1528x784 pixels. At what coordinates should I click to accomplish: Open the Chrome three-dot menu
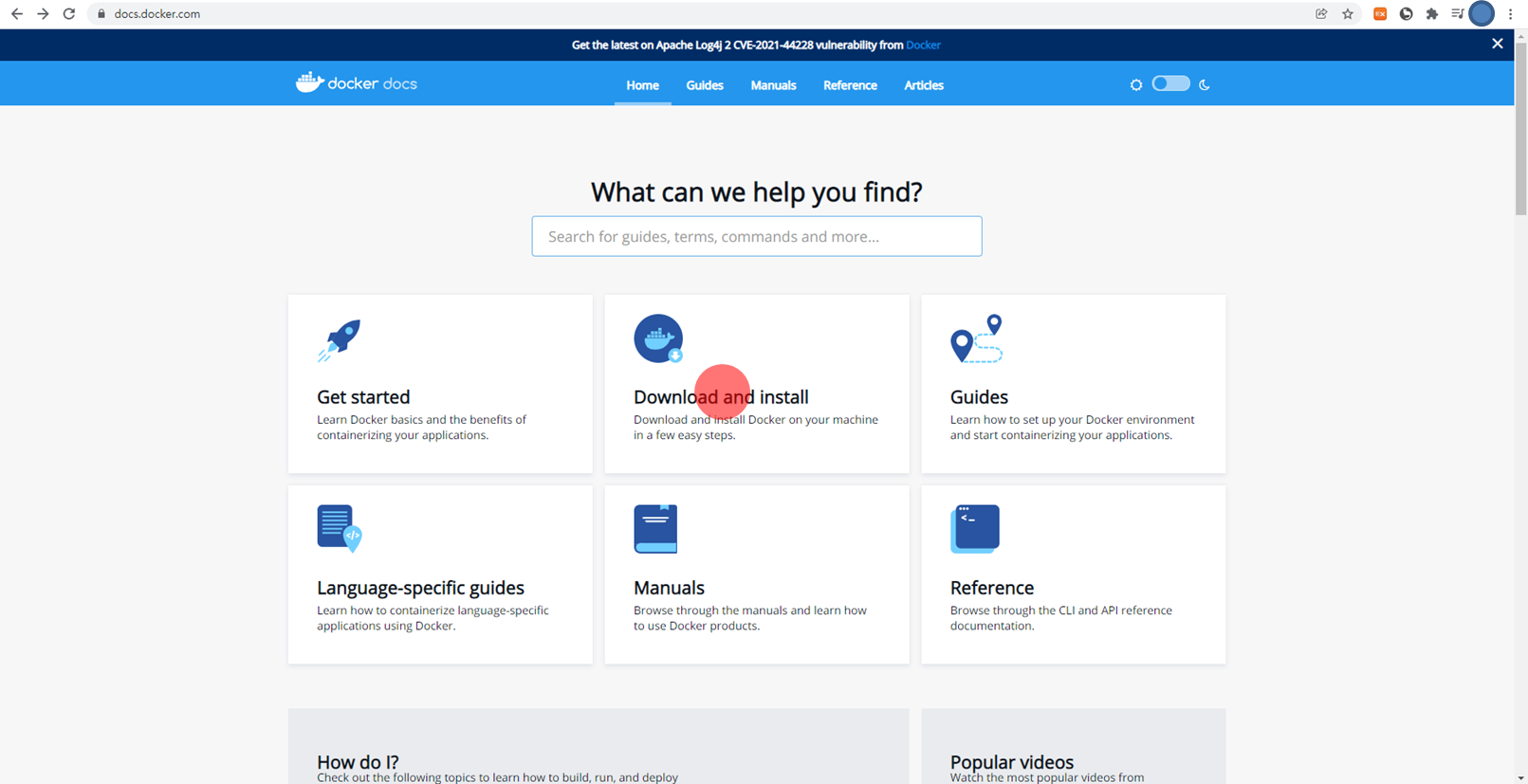point(1511,14)
